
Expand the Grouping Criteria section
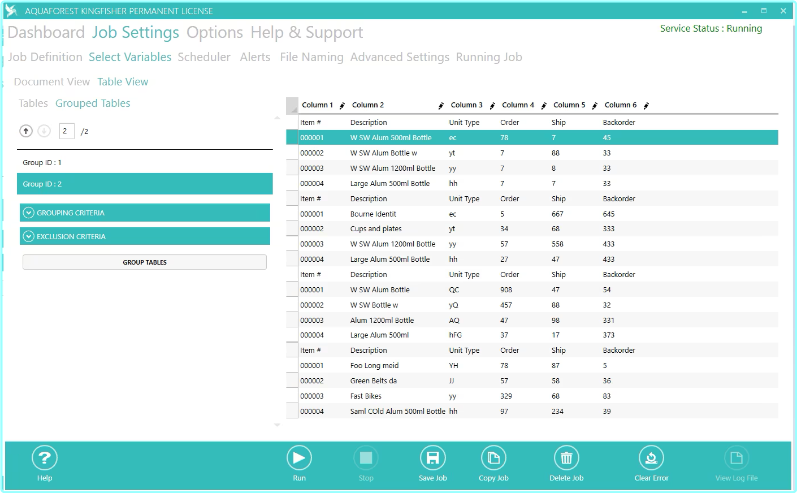tap(28, 213)
